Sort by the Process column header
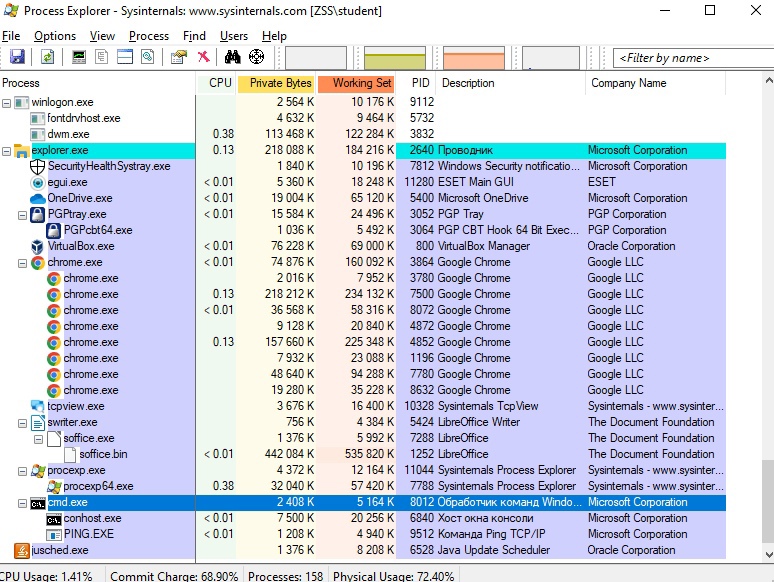The width and height of the screenshot is (774, 582). tap(98, 83)
